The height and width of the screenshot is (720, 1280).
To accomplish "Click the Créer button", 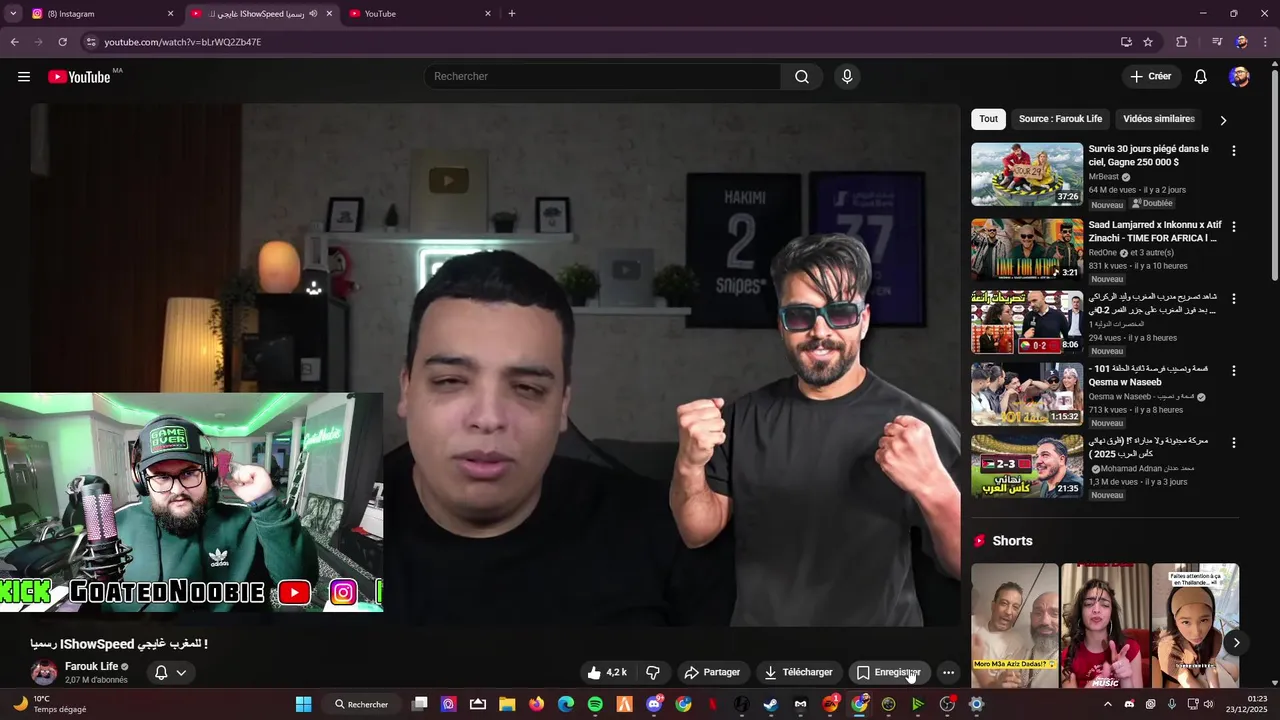I will pos(1151,77).
